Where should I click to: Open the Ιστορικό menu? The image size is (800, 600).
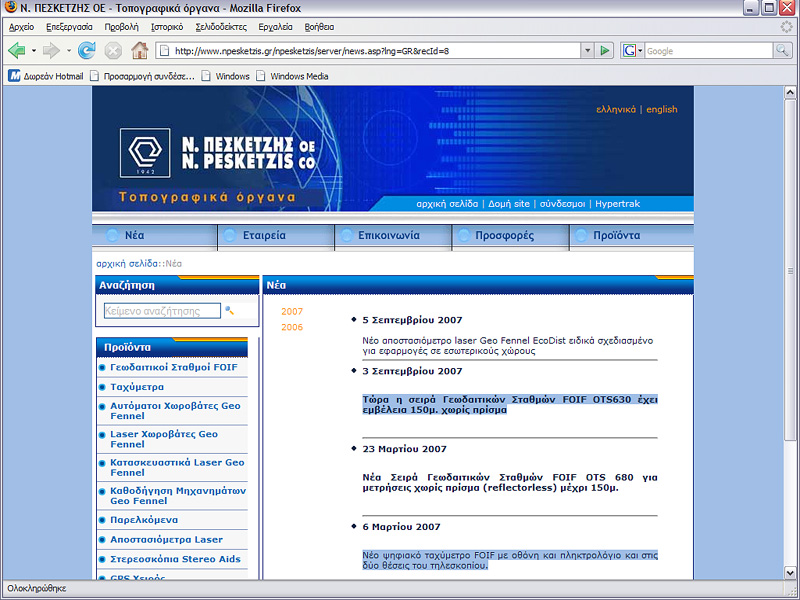point(167,27)
